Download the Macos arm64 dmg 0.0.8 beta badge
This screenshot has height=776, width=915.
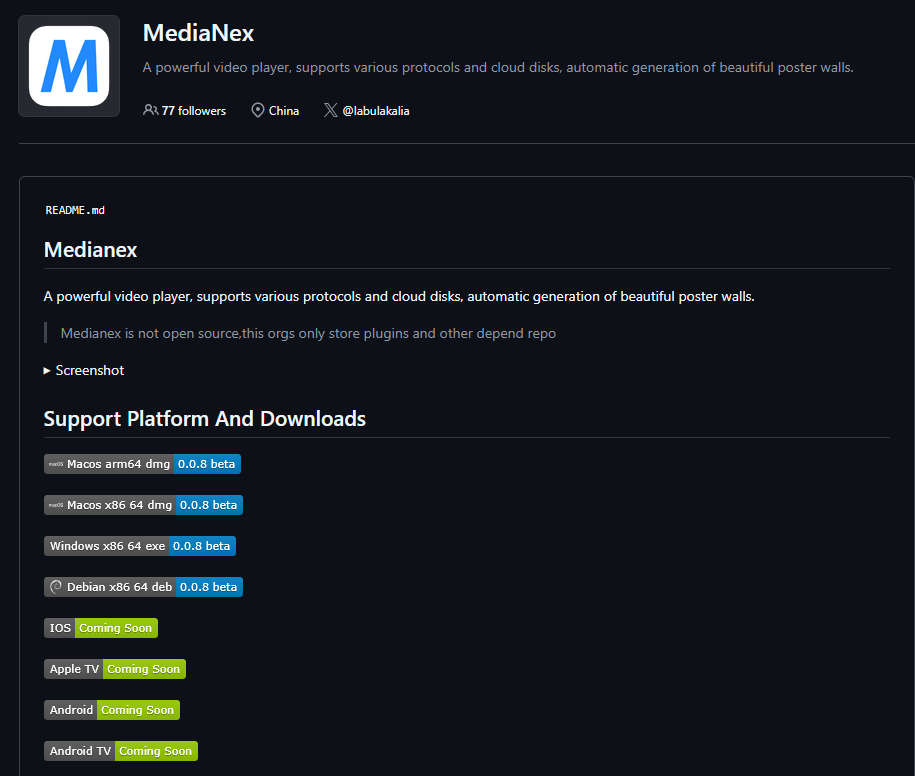point(142,464)
